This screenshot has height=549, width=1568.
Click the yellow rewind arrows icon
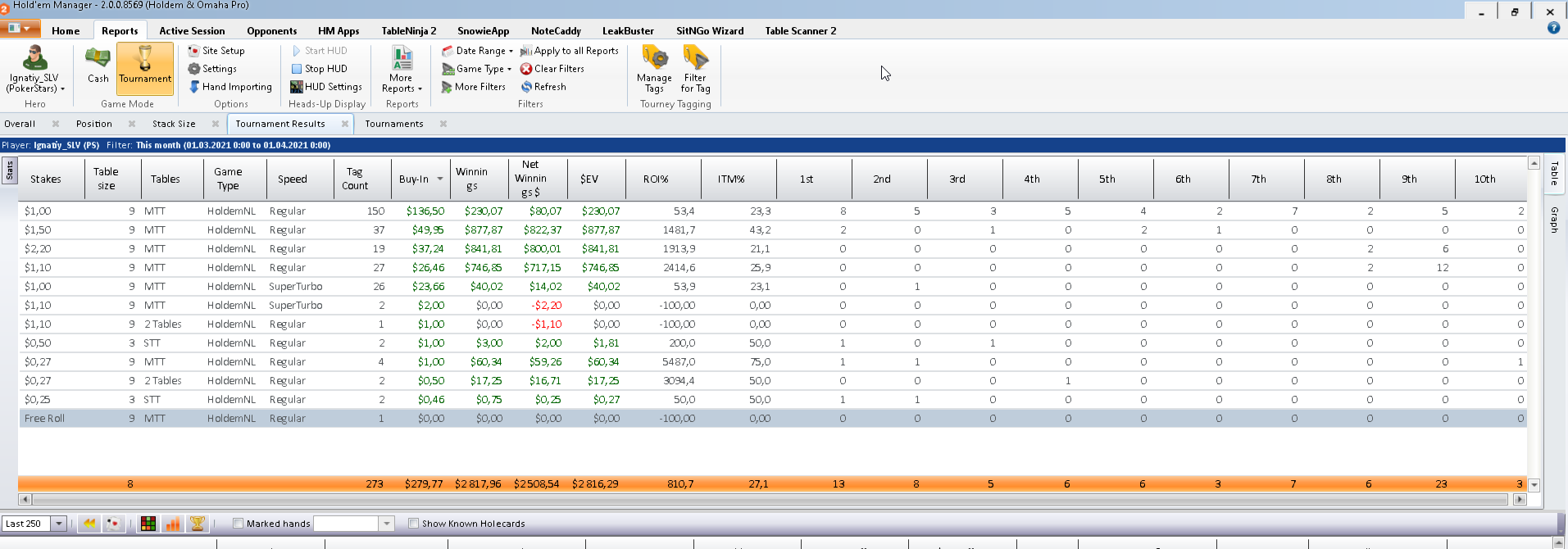pyautogui.click(x=89, y=524)
